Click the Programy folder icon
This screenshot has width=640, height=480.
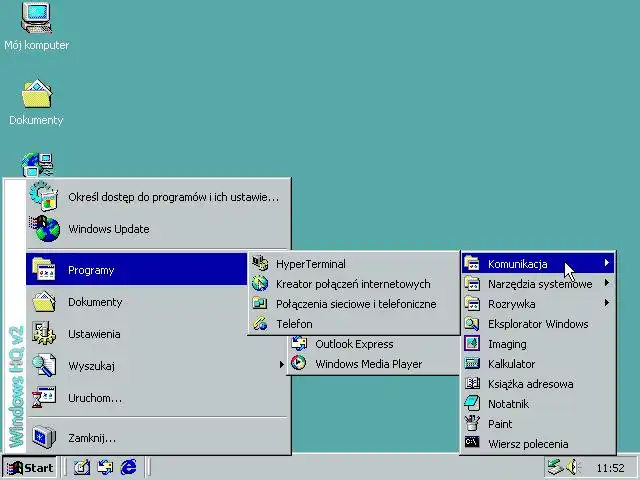tap(44, 269)
